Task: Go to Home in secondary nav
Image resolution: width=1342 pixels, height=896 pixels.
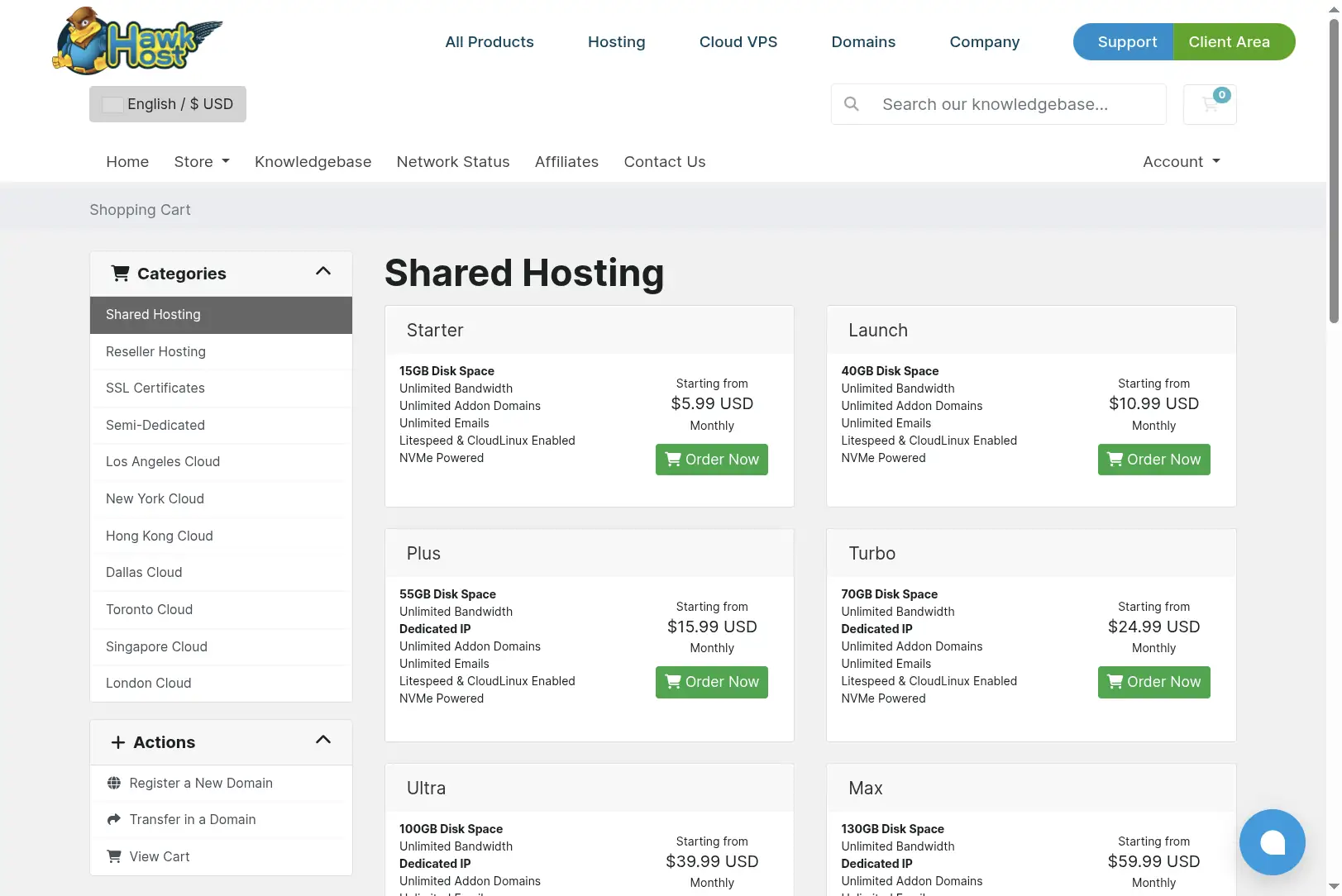Action: (127, 162)
